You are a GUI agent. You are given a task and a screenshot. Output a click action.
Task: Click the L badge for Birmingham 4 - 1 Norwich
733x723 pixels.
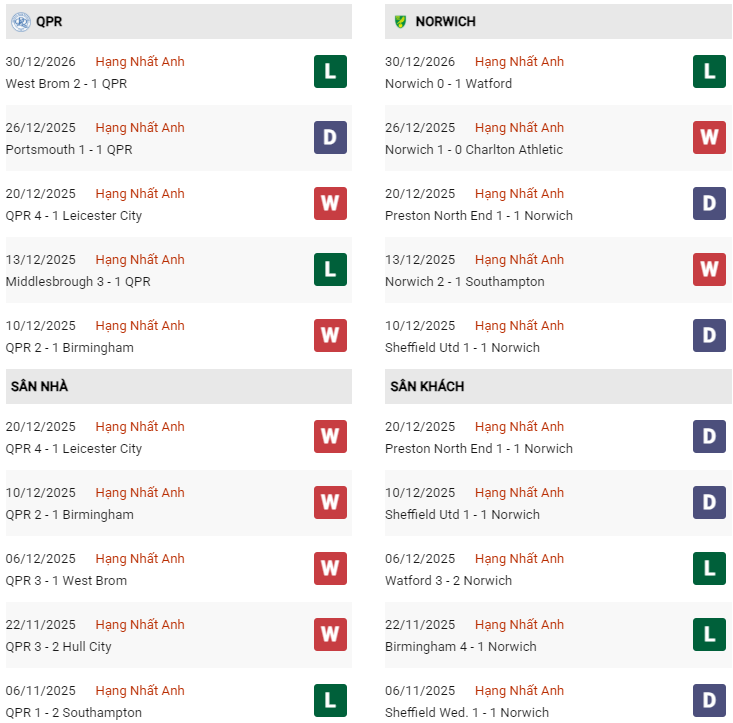click(x=709, y=635)
